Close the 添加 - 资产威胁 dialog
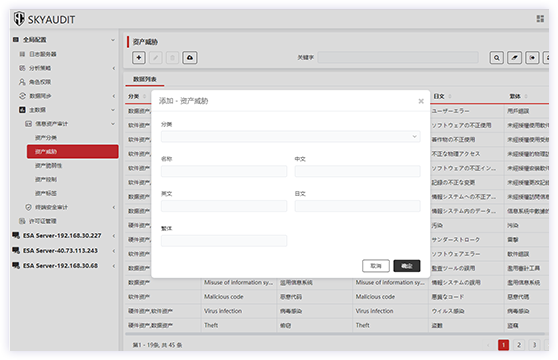Viewport: 558px width, 360px height. click(x=421, y=101)
